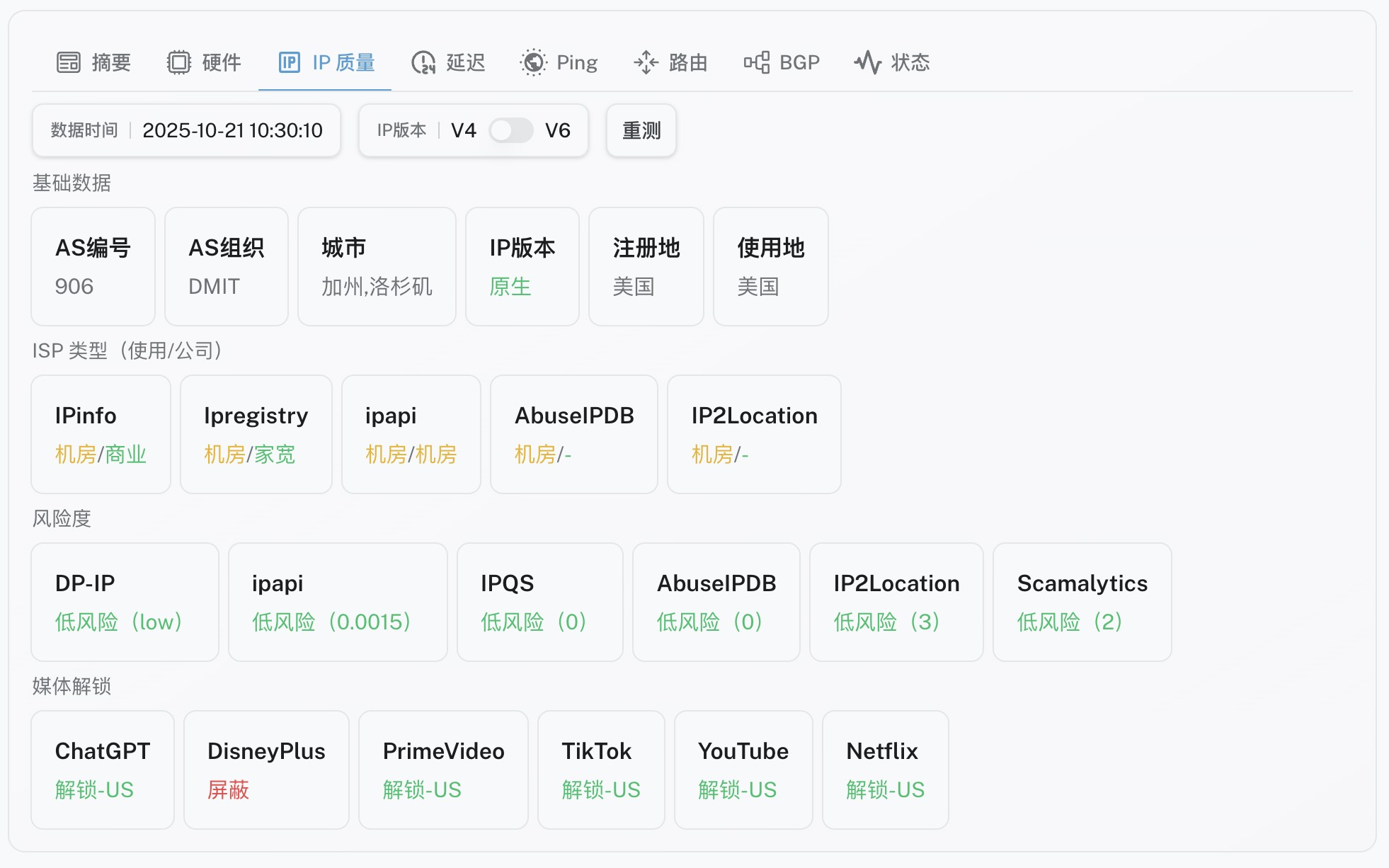Click the ChatGPT unlock card
The image size is (1389, 868).
pos(103,770)
